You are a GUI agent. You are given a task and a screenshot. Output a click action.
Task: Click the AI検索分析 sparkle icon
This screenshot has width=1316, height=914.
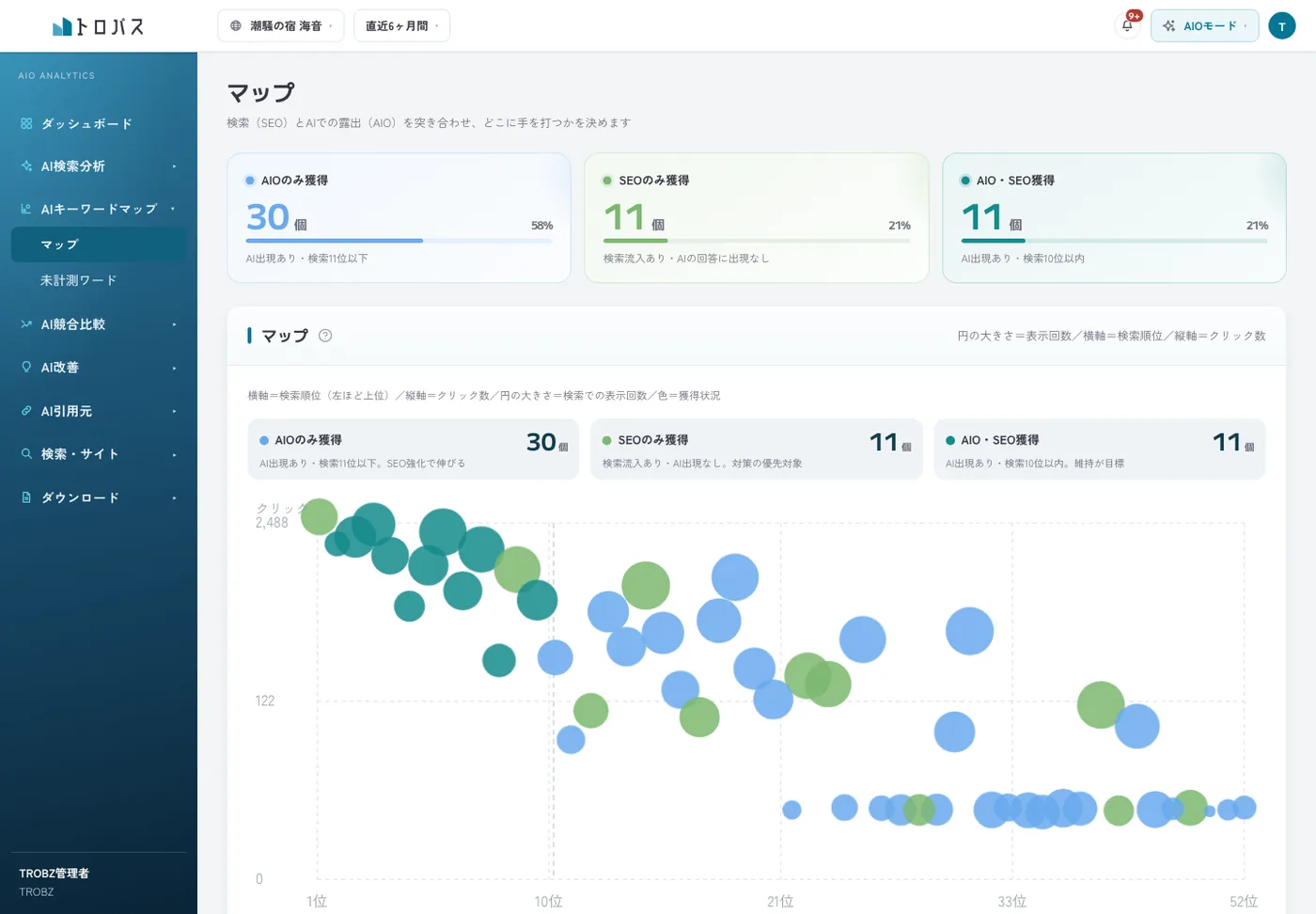pyautogui.click(x=26, y=165)
